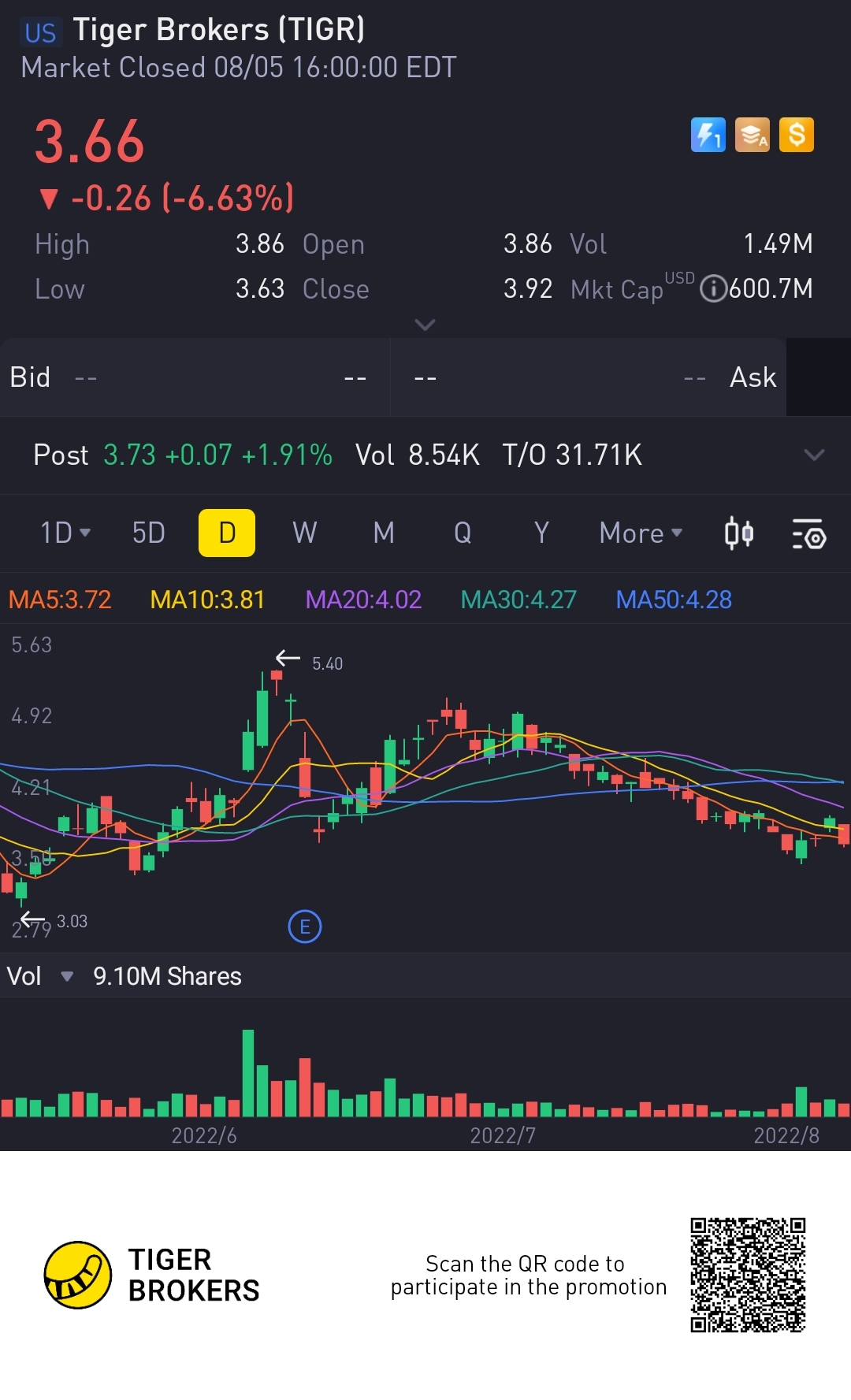Select the Y yearly chart tab

541,533
